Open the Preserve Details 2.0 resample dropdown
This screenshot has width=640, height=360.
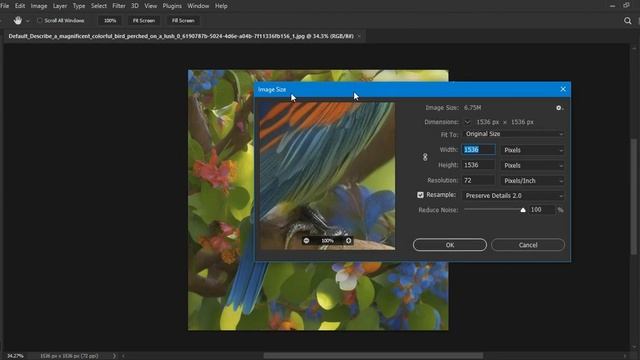(x=513, y=196)
